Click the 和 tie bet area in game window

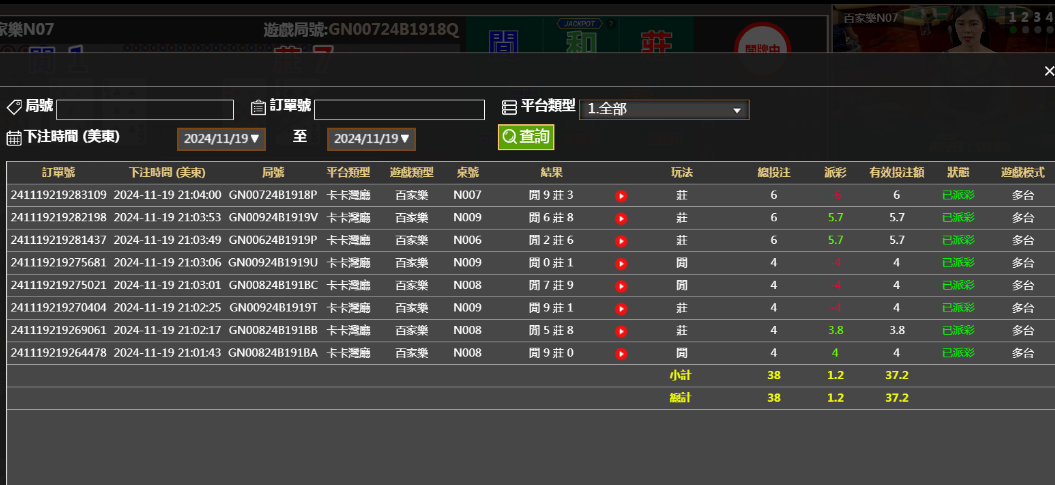coord(579,35)
